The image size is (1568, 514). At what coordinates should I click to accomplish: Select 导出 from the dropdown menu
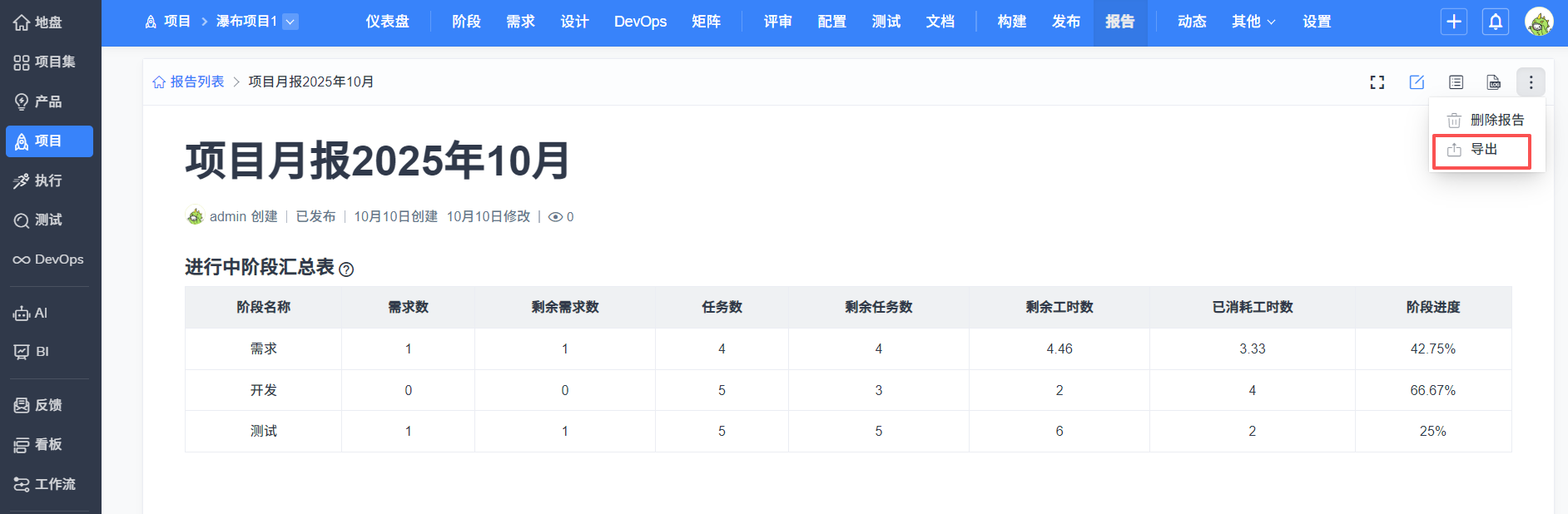click(x=1483, y=150)
